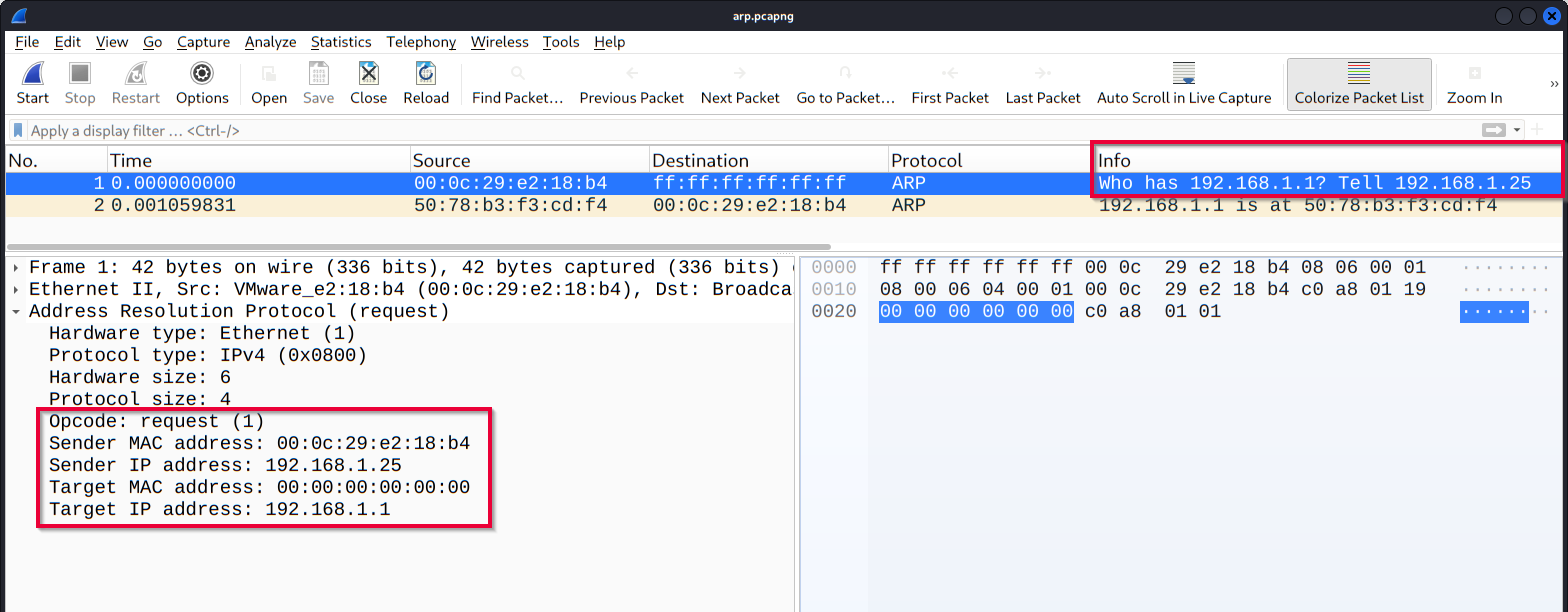1568x612 pixels.
Task: Click the Go to Packet icon
Action: coord(845,74)
